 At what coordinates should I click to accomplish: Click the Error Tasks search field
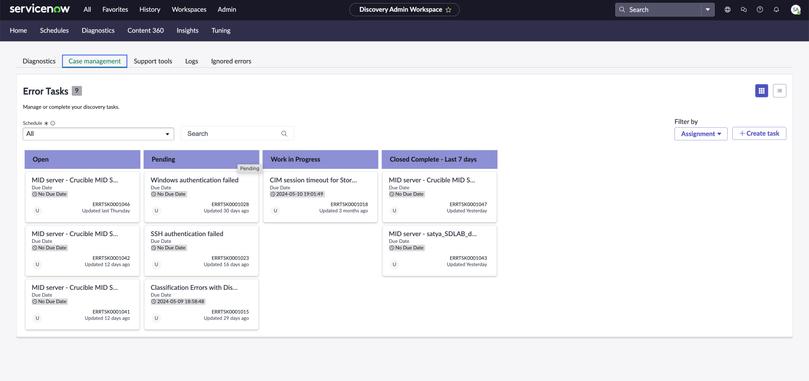(x=237, y=134)
